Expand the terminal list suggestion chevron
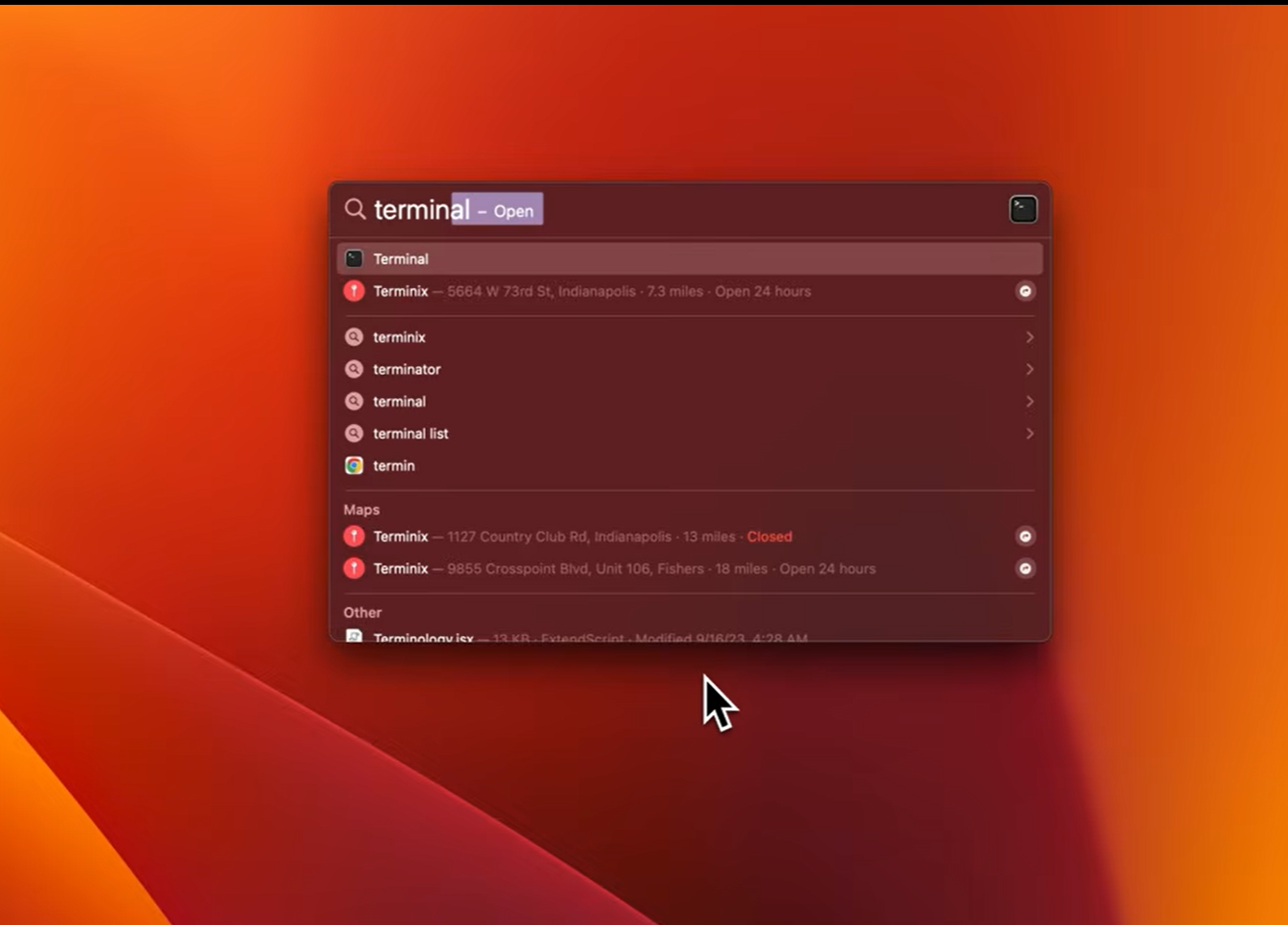 click(x=1030, y=434)
